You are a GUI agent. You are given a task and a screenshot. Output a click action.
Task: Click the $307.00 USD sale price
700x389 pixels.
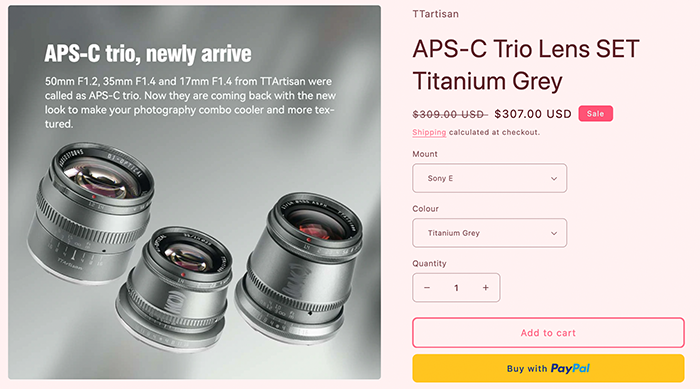click(533, 114)
